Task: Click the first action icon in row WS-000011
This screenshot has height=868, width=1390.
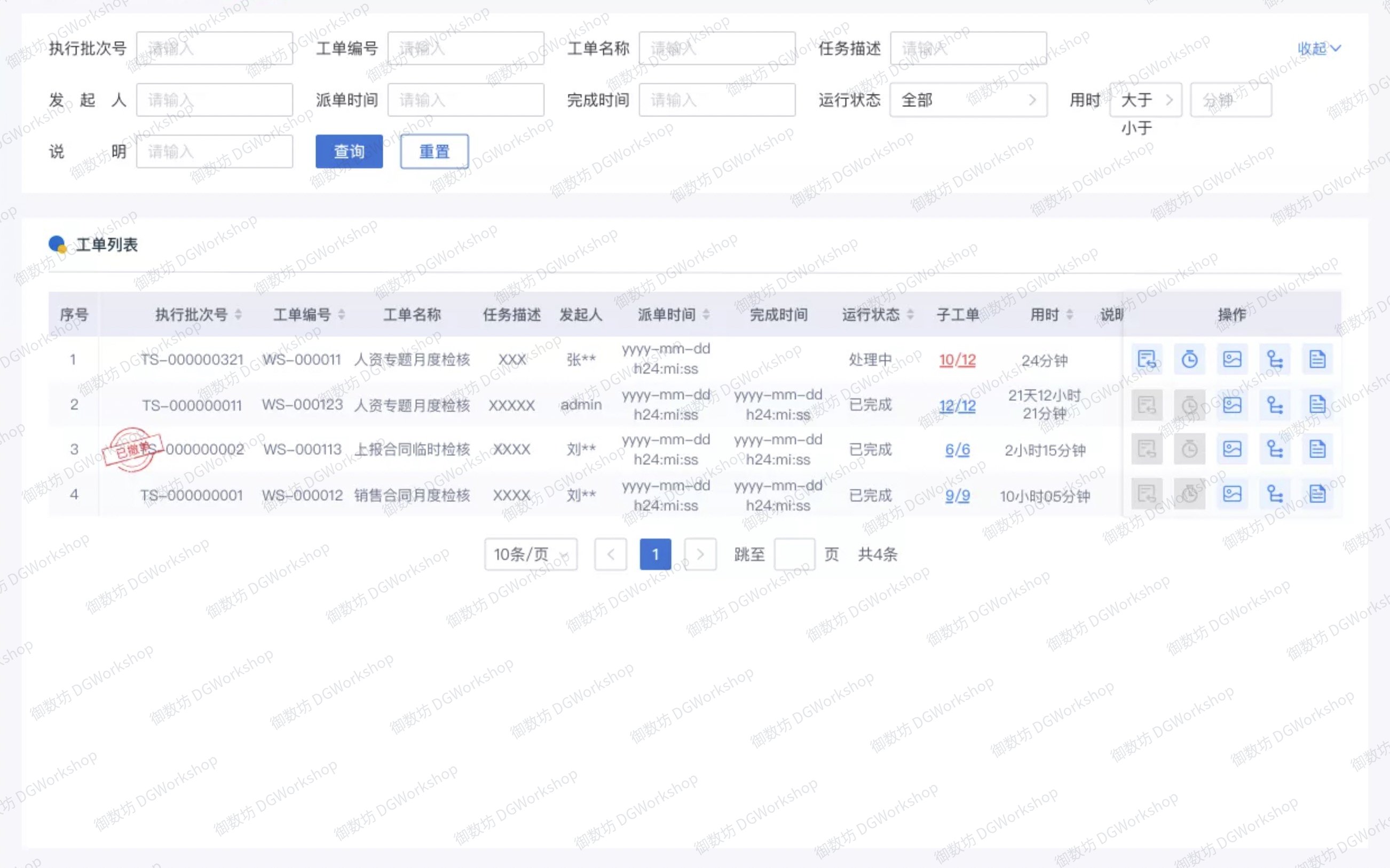Action: point(1146,359)
